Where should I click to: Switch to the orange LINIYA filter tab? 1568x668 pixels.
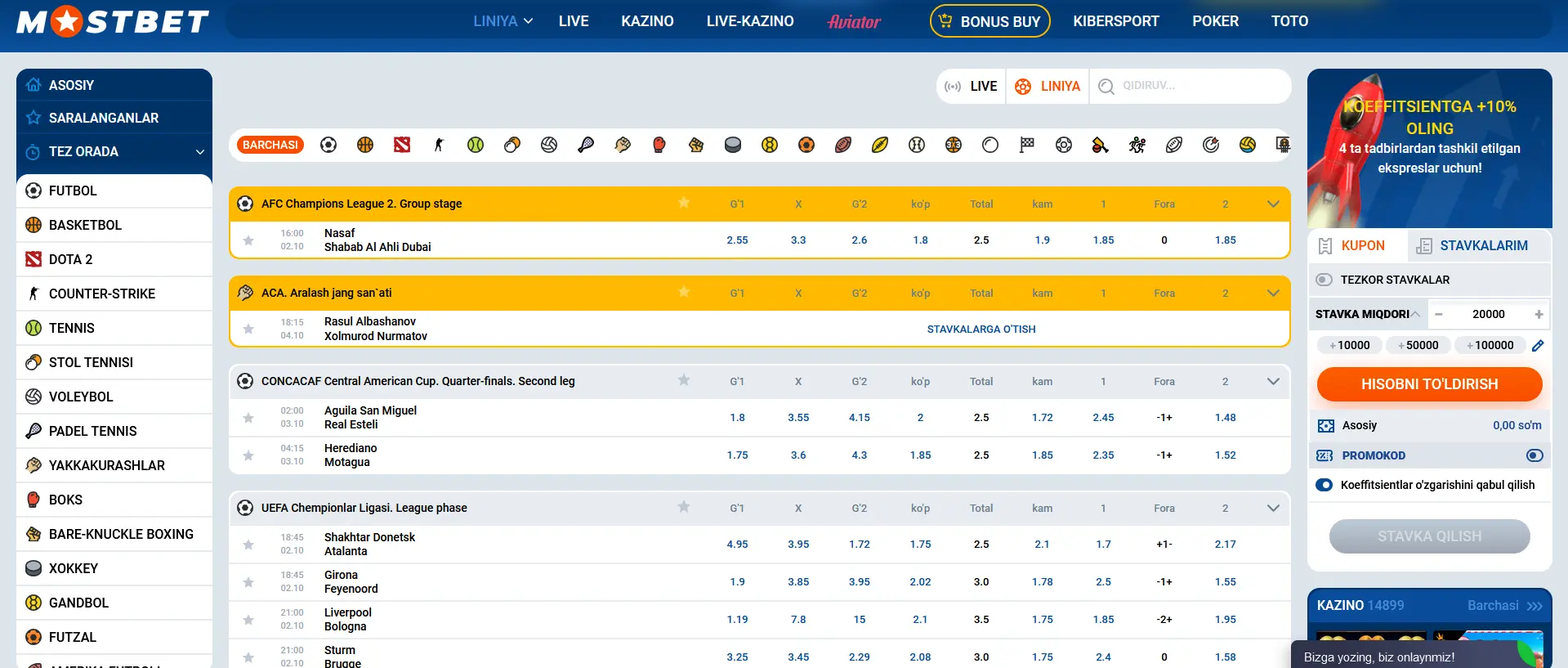pyautogui.click(x=1048, y=86)
